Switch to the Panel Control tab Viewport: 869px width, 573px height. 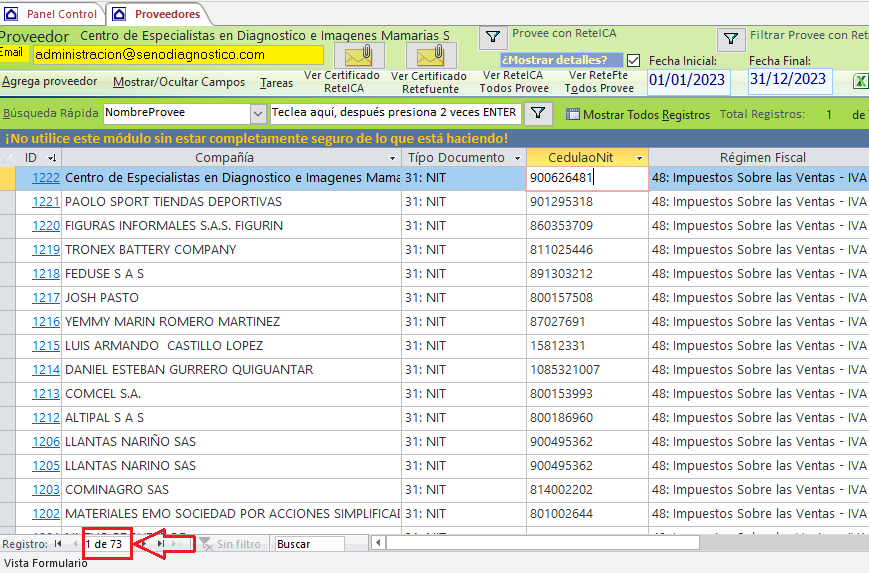[x=52, y=14]
